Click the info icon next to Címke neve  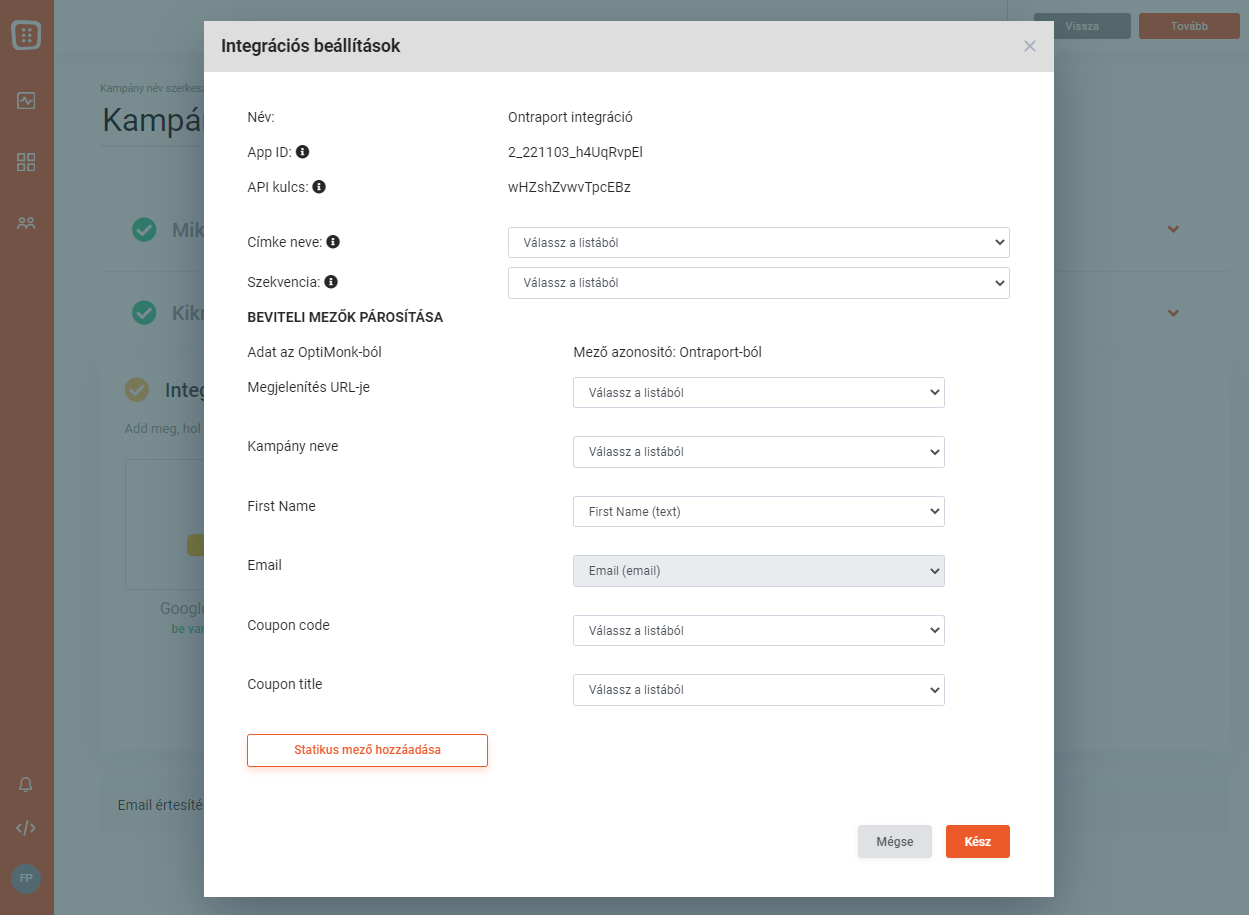pyautogui.click(x=333, y=242)
